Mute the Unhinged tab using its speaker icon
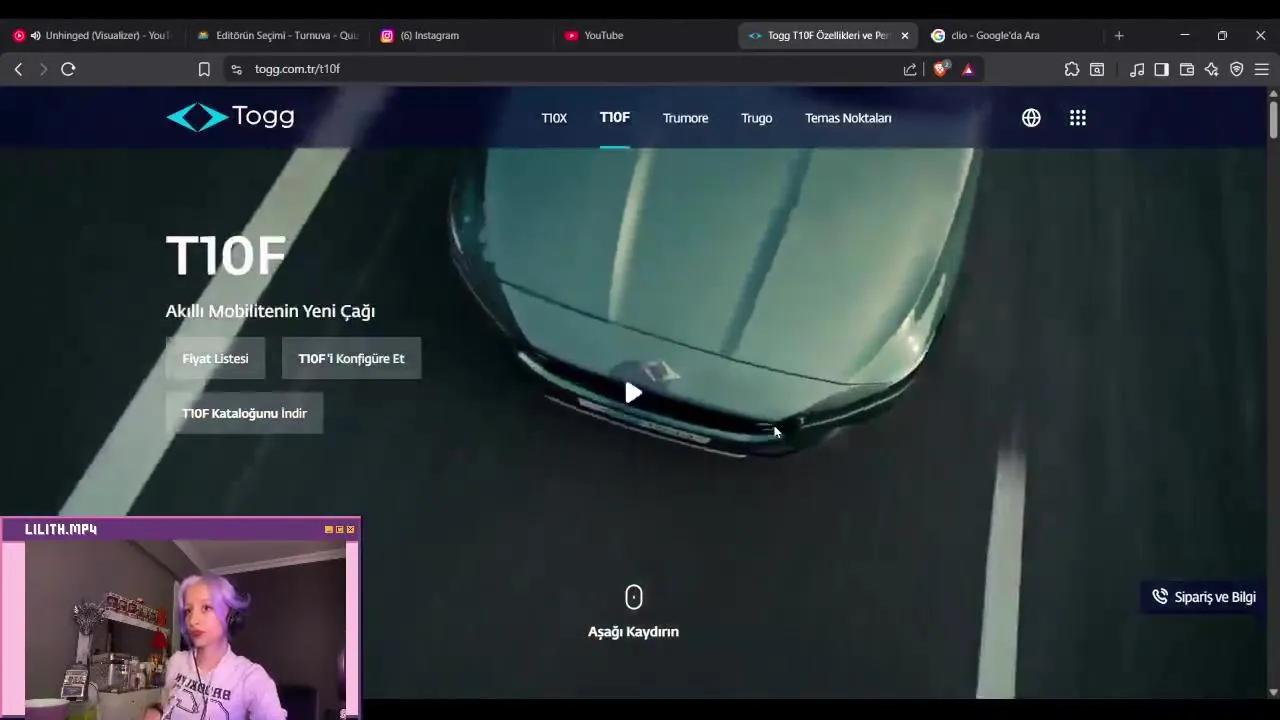This screenshot has height=720, width=1280. pos(36,35)
